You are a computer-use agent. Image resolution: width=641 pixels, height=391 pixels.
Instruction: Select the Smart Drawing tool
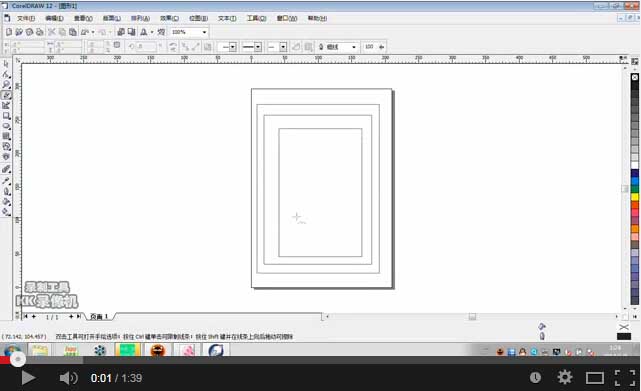pos(6,106)
